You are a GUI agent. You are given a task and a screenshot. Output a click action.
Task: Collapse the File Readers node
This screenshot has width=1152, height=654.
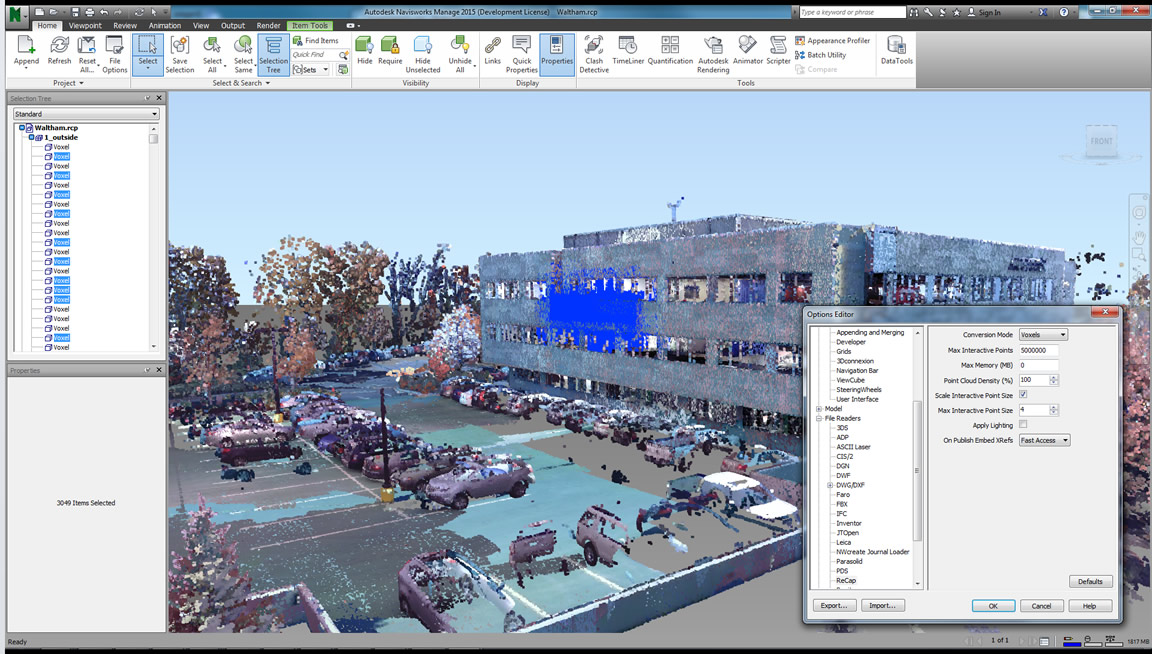(x=819, y=418)
